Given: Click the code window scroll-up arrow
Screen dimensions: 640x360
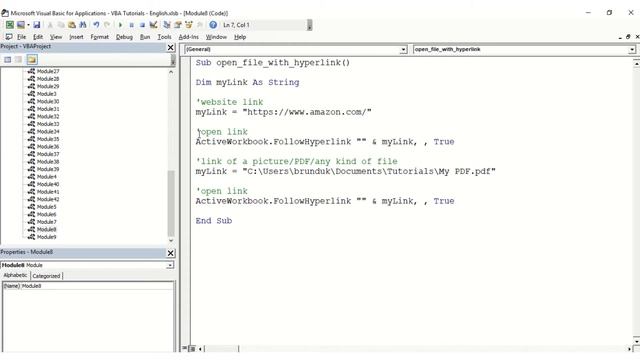Looking at the screenshot, I should pos(636,64).
